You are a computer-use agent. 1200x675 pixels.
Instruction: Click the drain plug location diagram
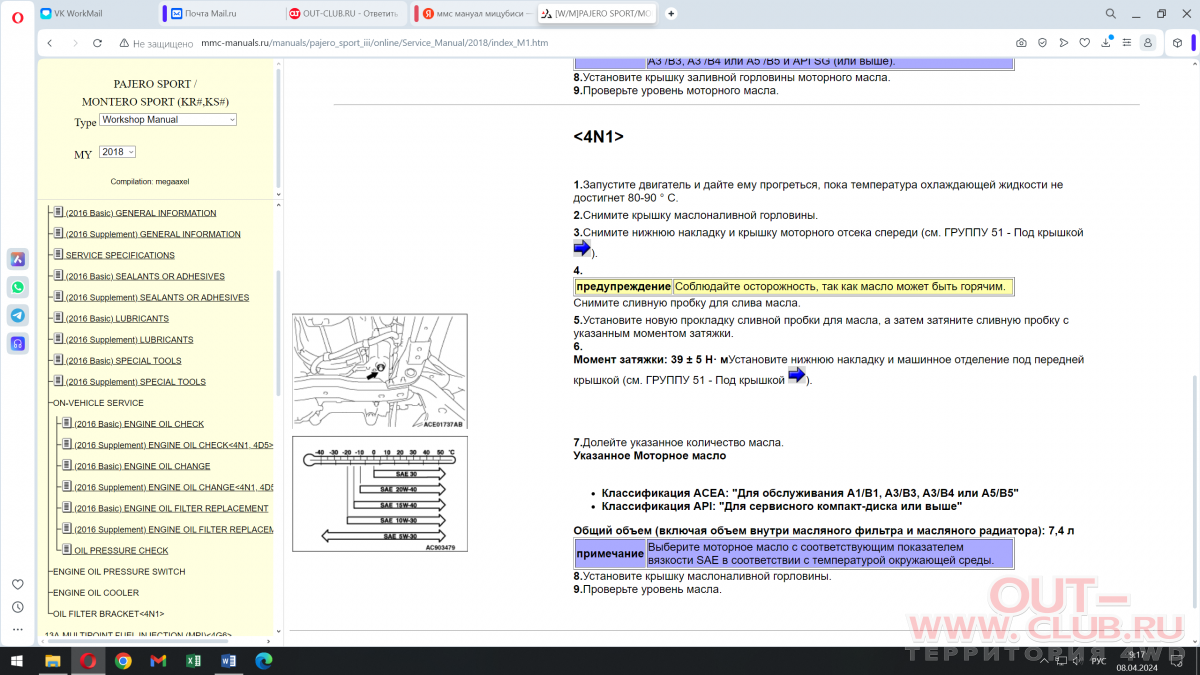379,371
